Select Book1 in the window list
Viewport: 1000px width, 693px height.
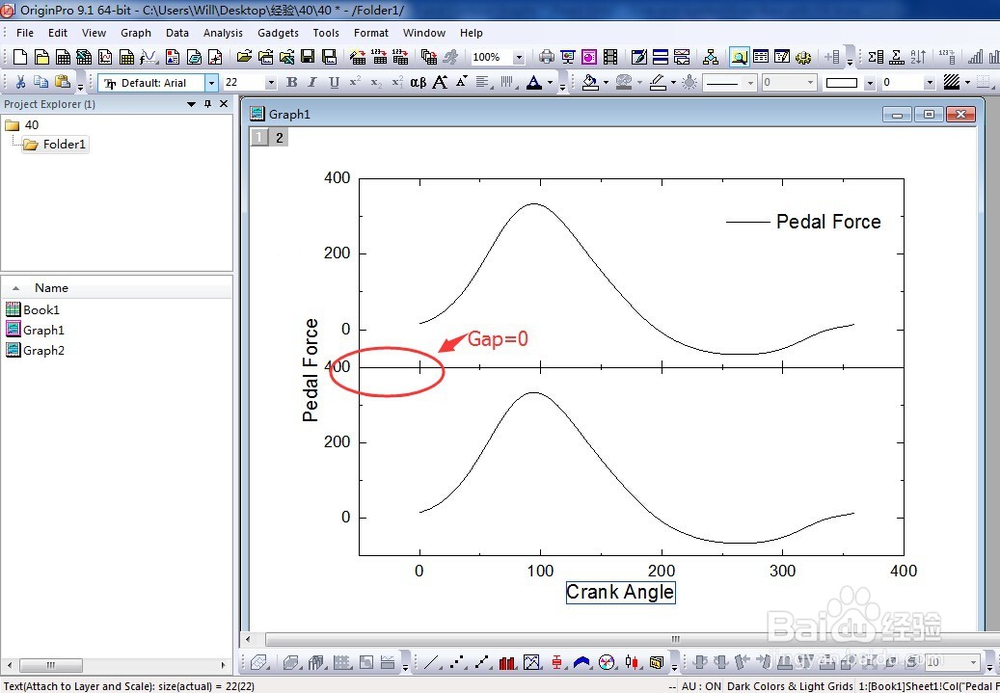coord(33,310)
